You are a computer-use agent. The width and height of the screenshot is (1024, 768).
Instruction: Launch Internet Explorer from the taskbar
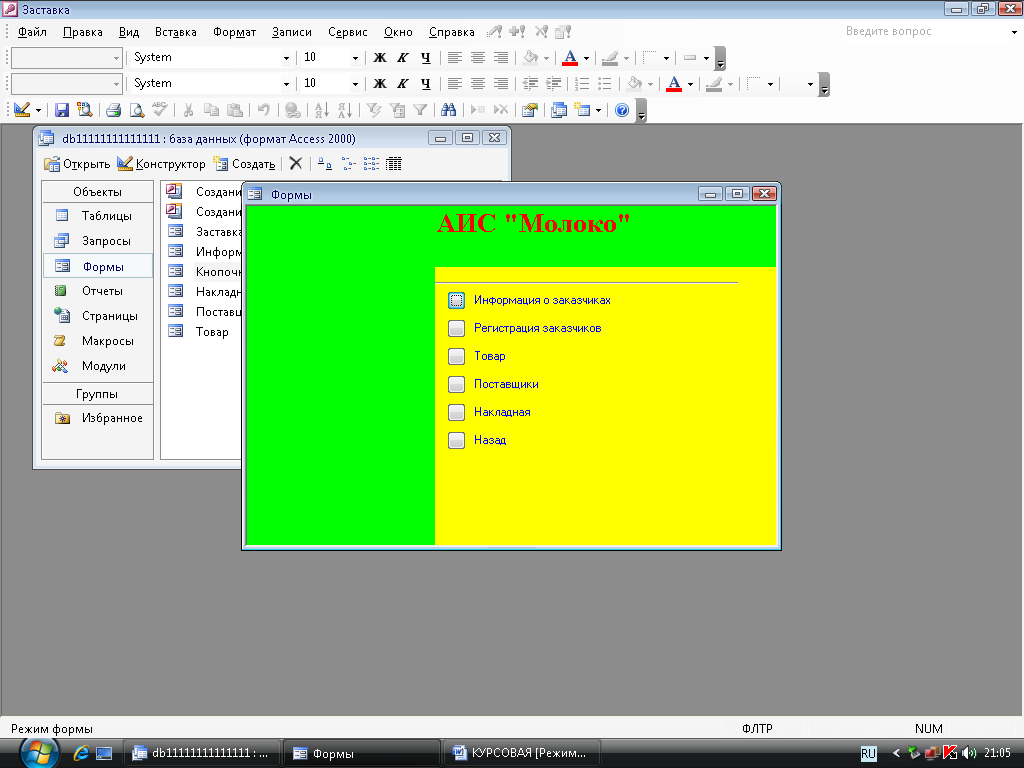[81, 753]
